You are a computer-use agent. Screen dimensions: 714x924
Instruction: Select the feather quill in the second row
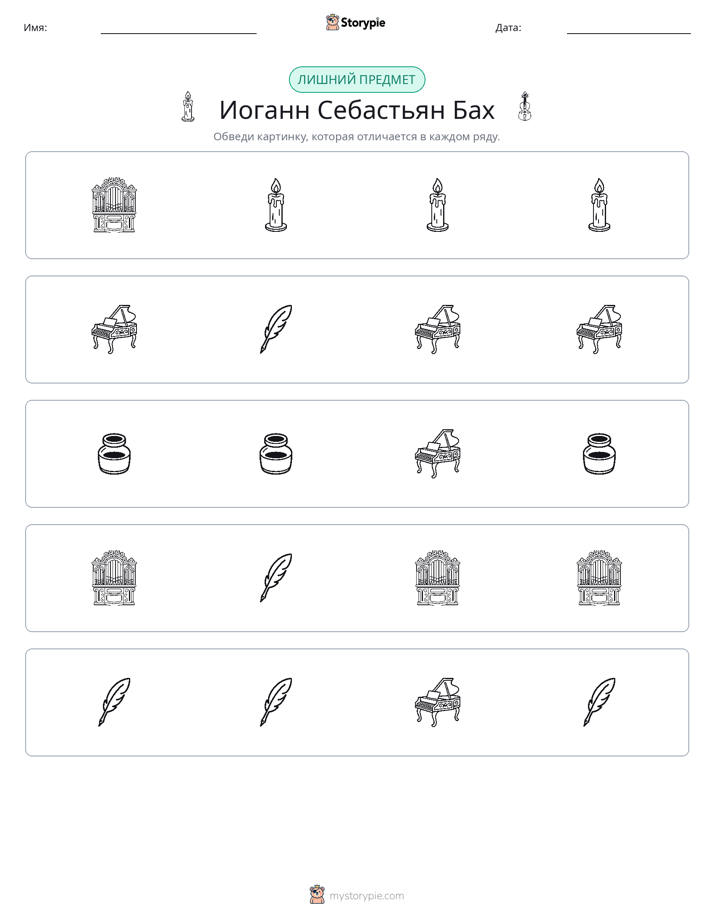tap(276, 329)
